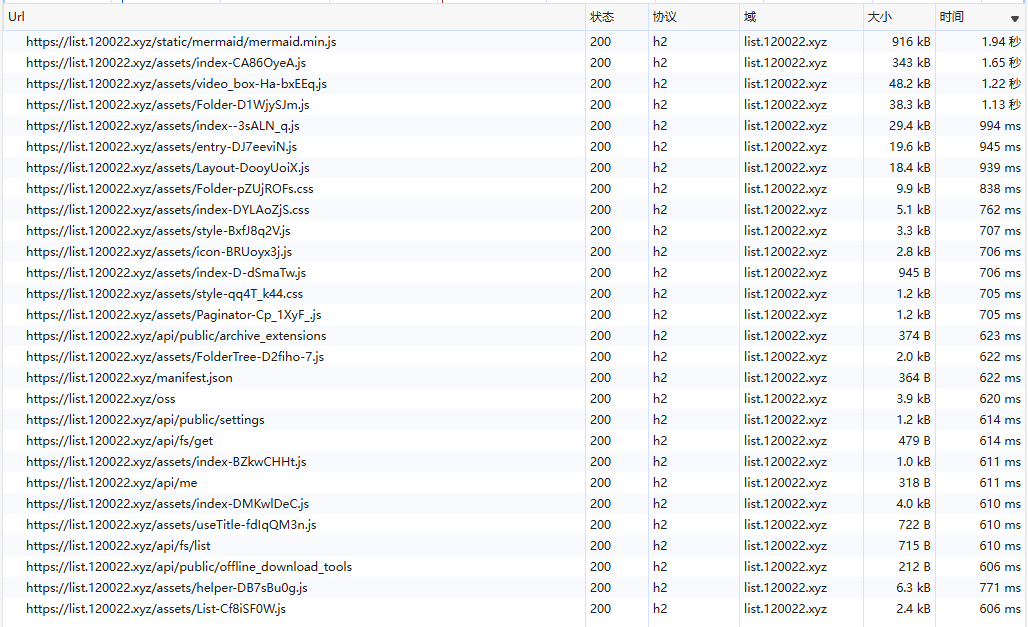Screen dimensions: 1028x627
Task: Click the 771 ms time cell
Action: coord(1000,588)
